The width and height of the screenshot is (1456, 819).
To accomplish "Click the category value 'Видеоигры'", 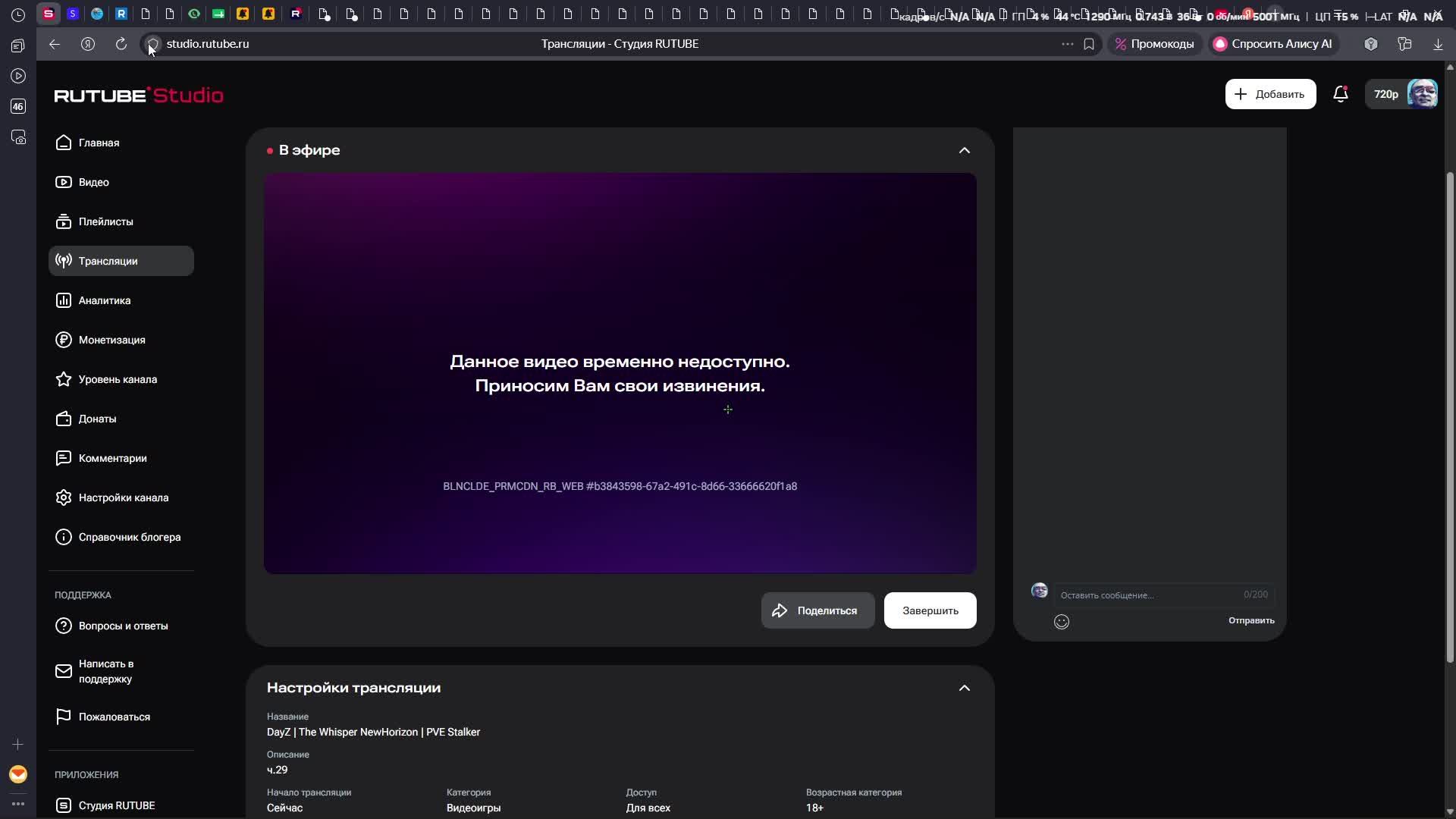I will [474, 808].
